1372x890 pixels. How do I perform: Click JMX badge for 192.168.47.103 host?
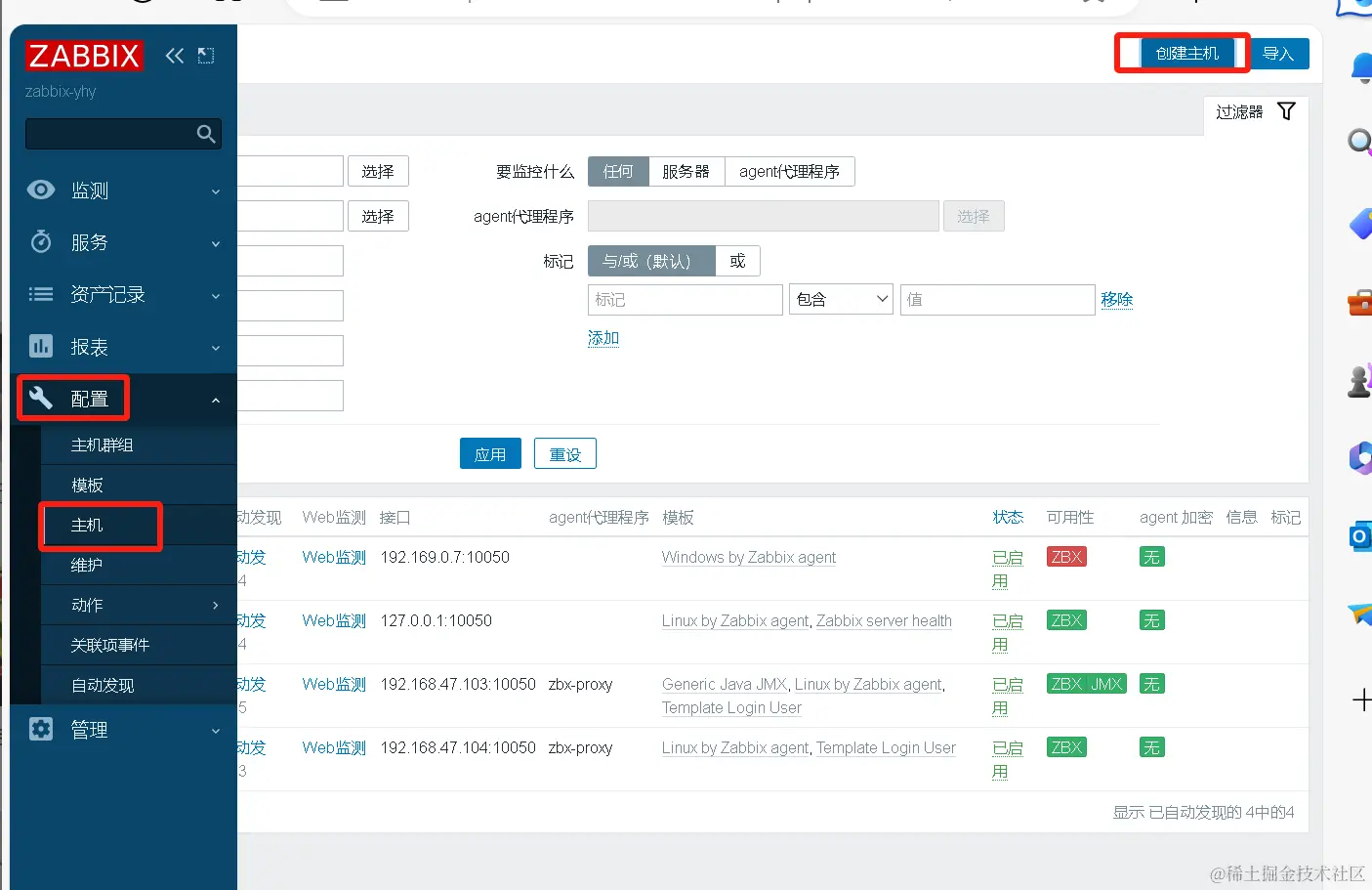click(1106, 684)
